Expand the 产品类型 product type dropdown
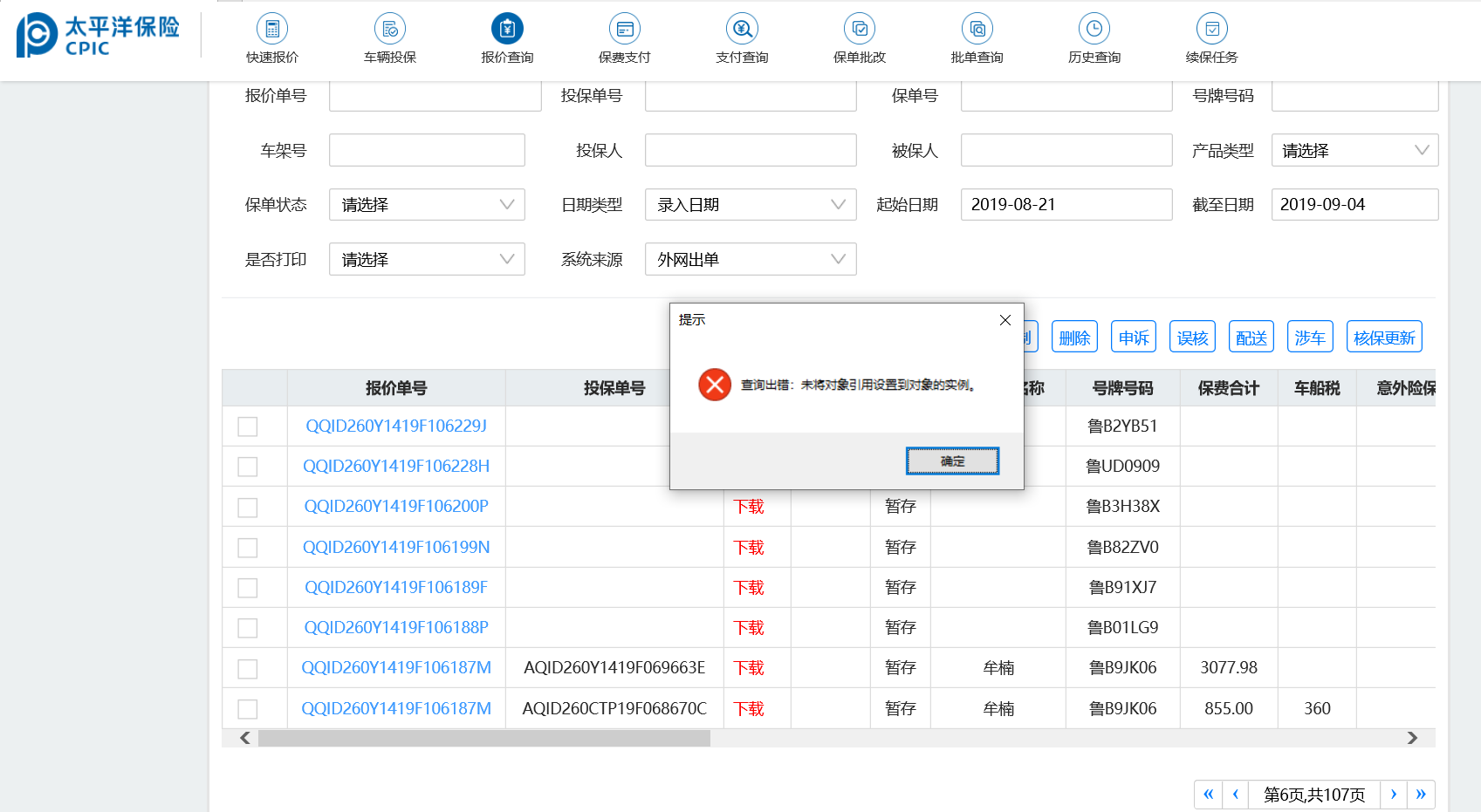 [1354, 151]
